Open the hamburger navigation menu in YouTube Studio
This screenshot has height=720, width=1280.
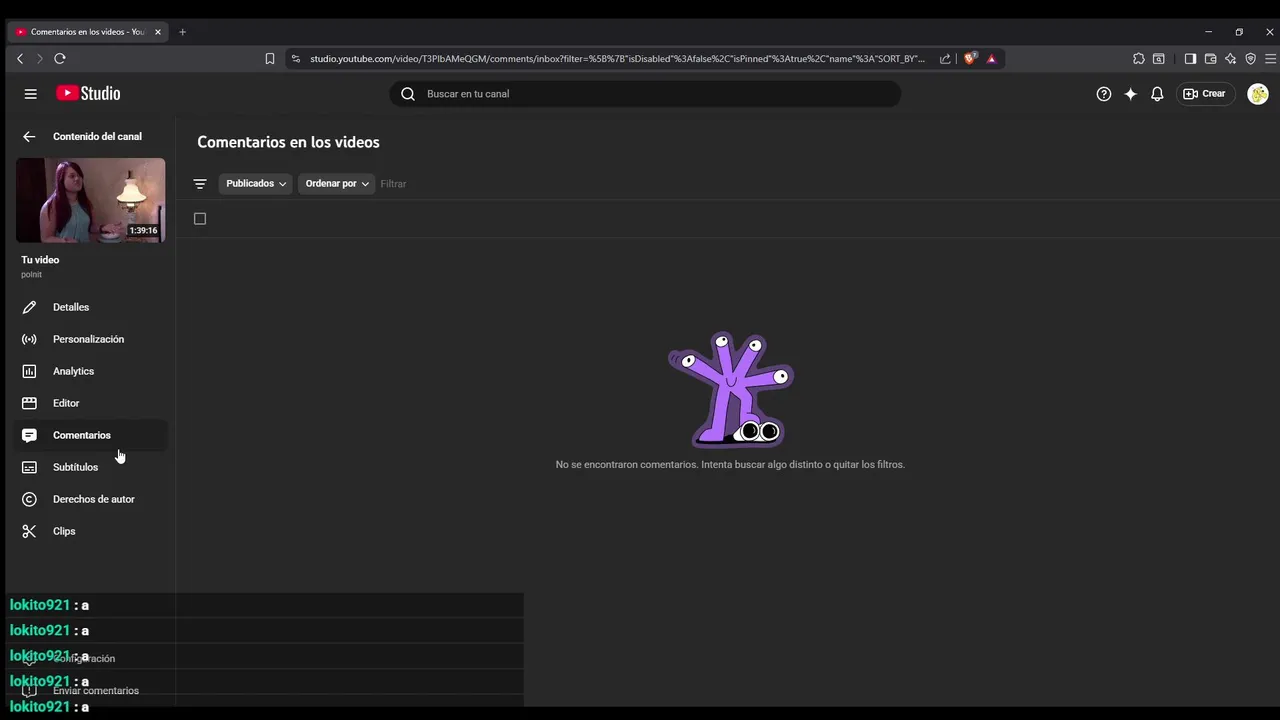[30, 94]
